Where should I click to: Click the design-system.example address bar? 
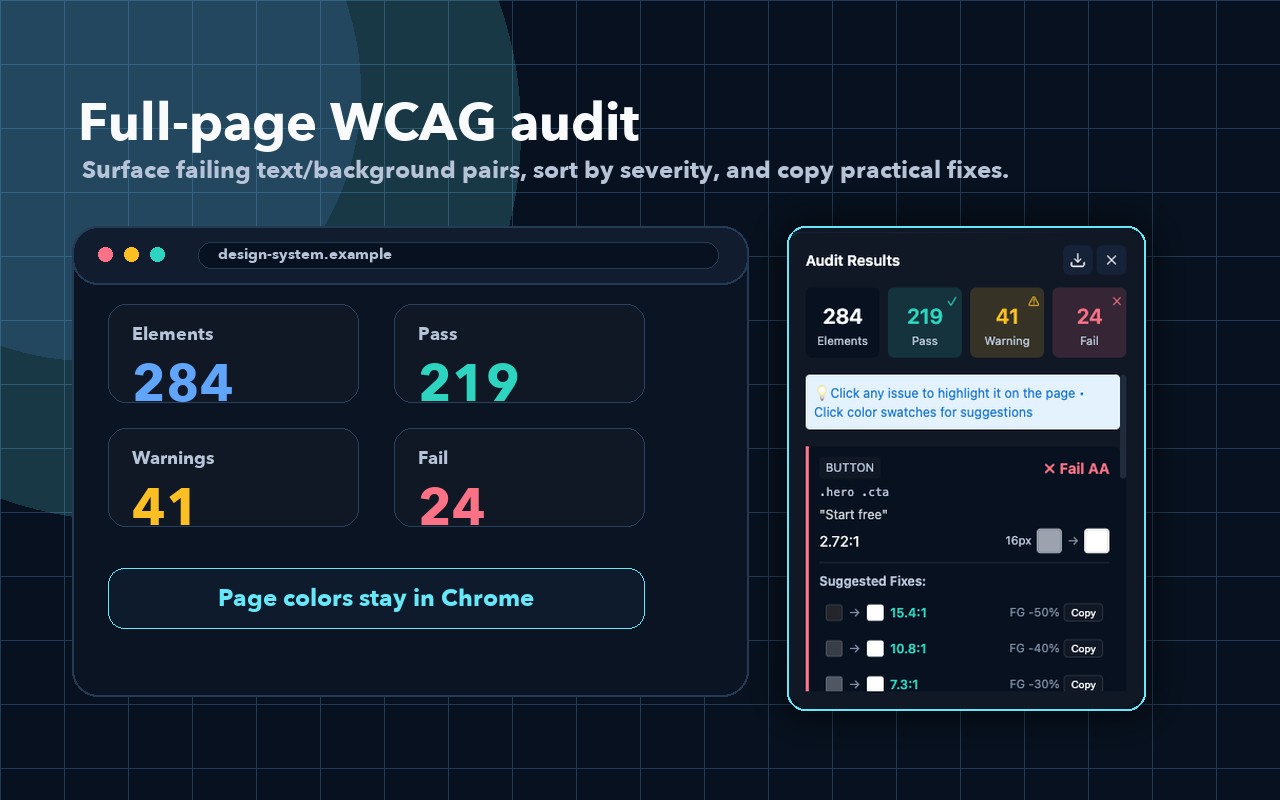pos(458,255)
